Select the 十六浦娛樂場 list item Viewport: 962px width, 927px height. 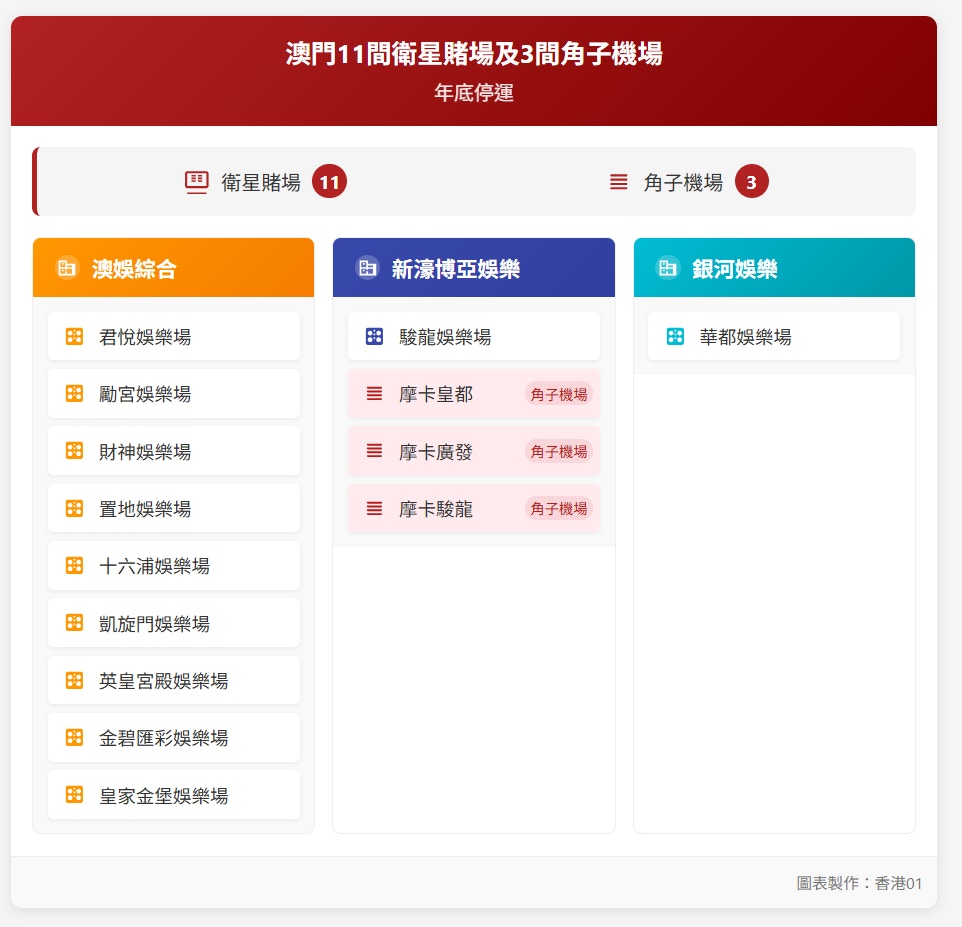[x=173, y=566]
